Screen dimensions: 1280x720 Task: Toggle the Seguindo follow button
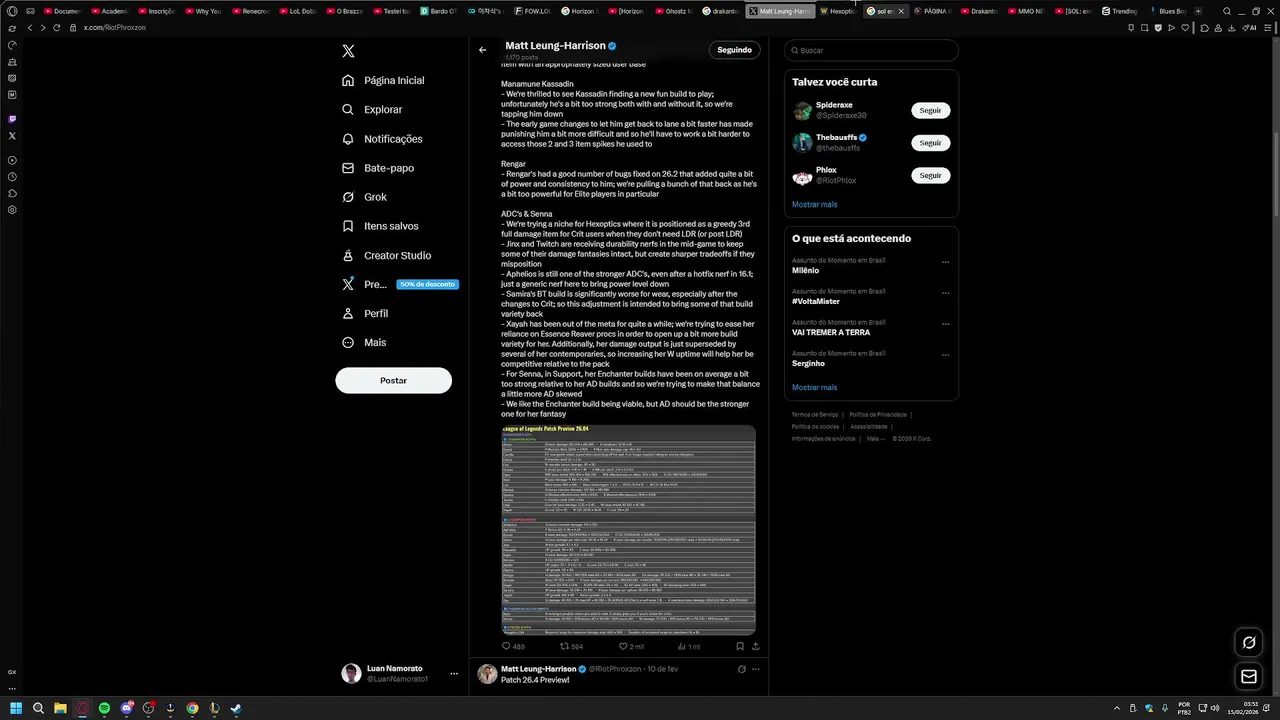pos(734,49)
